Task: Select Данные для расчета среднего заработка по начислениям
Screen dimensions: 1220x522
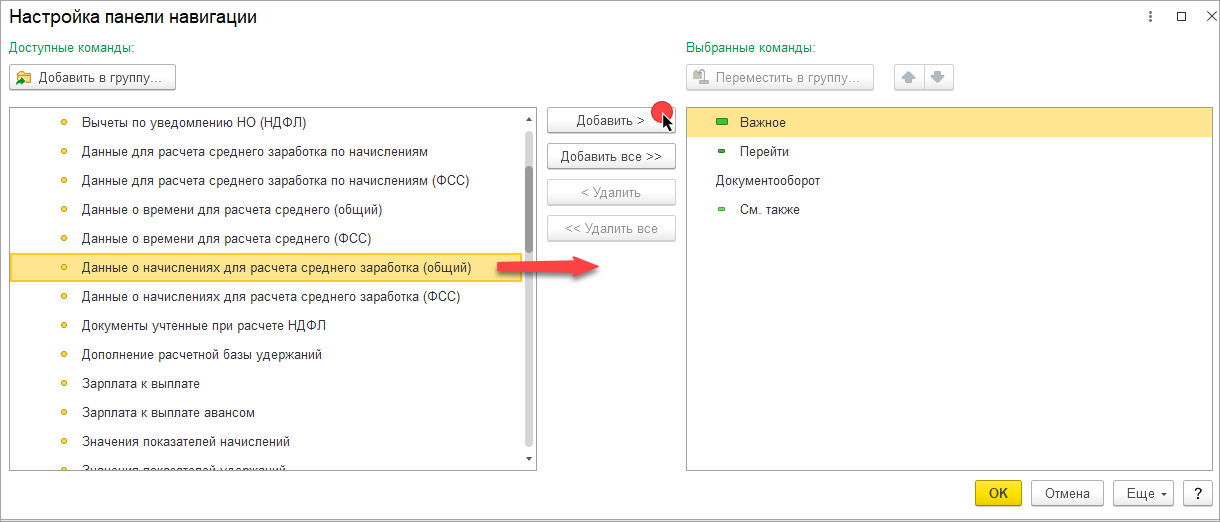Action: 266,152
